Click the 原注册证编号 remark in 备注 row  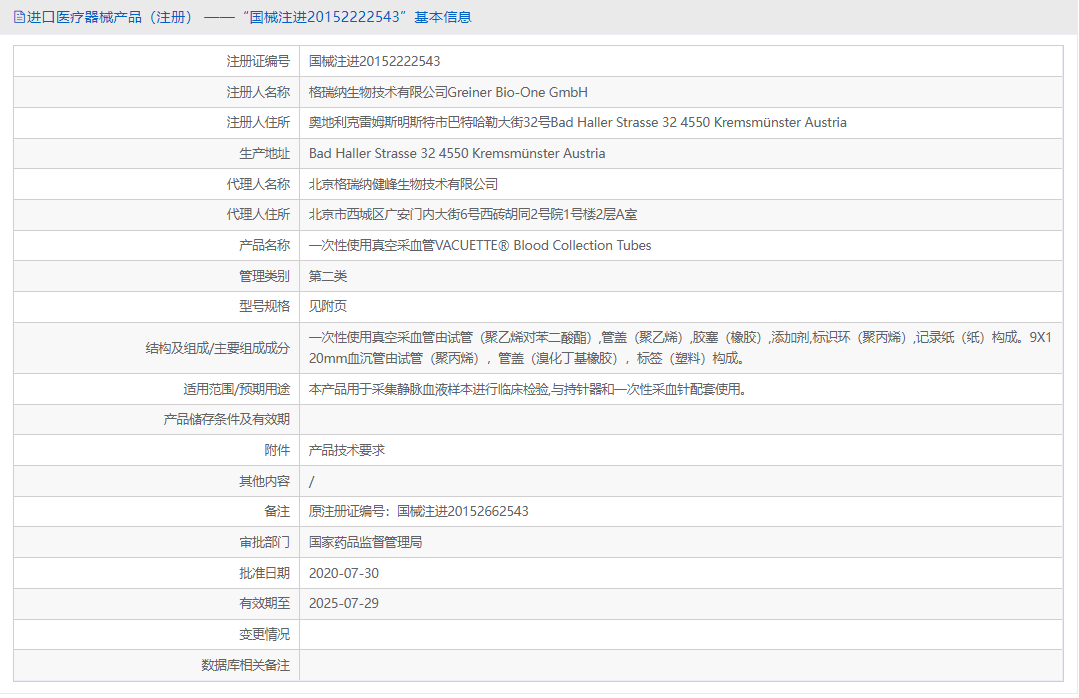pos(418,511)
